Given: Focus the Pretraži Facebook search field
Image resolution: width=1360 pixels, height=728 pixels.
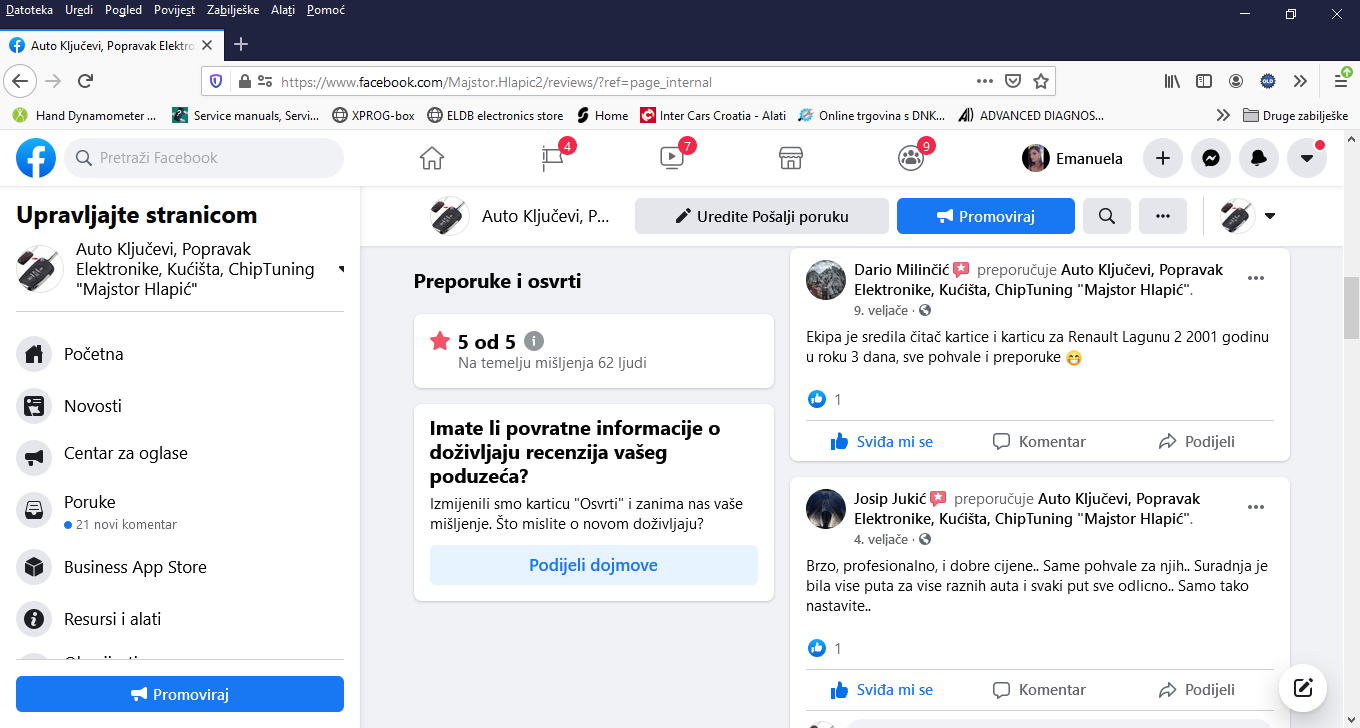Looking at the screenshot, I should (x=204, y=158).
